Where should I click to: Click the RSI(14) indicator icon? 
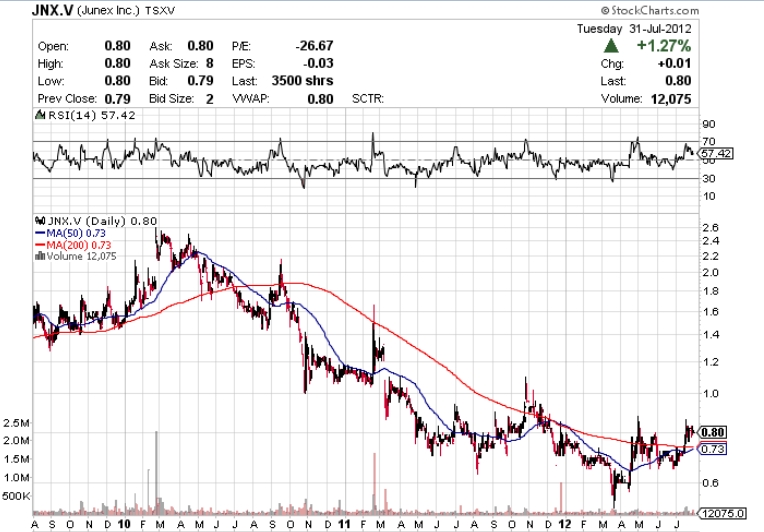40,115
